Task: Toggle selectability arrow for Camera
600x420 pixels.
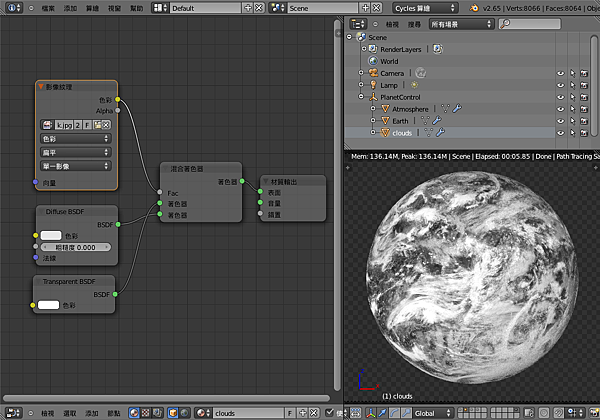Action: (x=572, y=73)
